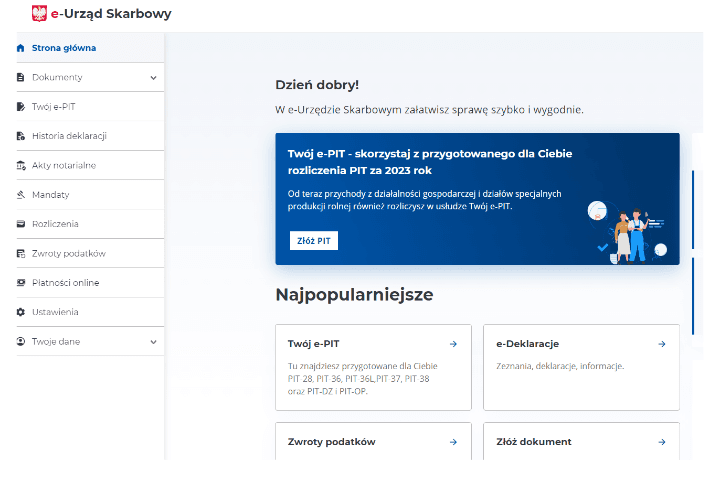
Task: Open the Mandaty menu item
Action: [x=50, y=195]
